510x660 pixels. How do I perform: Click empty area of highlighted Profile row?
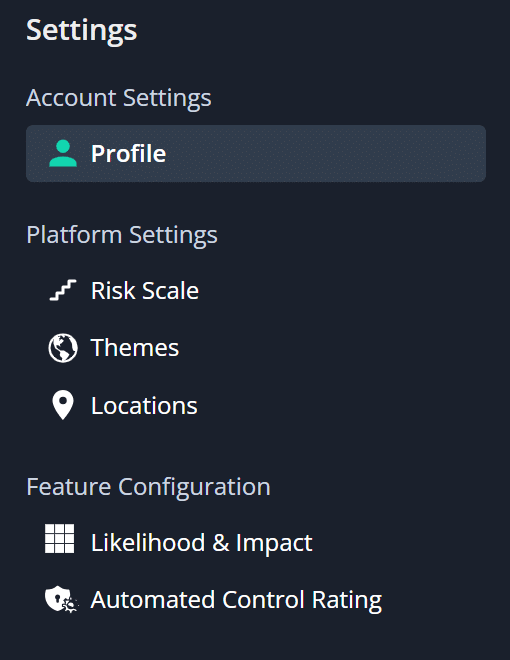326,154
